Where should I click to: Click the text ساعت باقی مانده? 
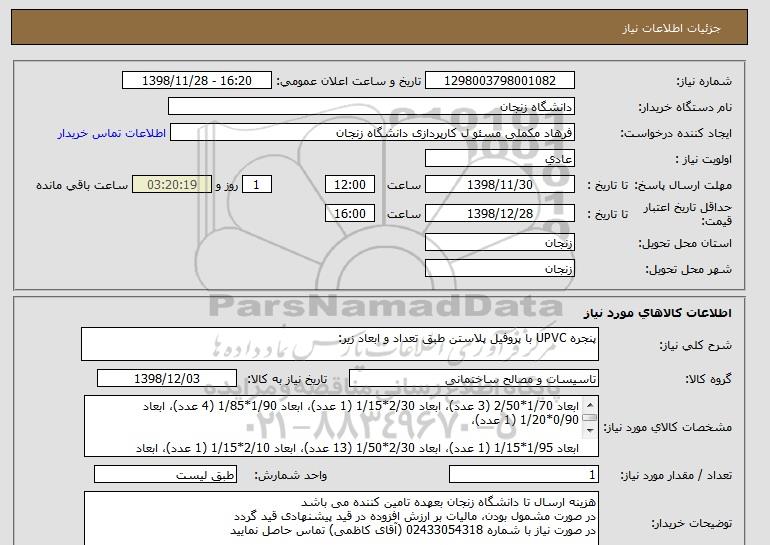[82, 185]
